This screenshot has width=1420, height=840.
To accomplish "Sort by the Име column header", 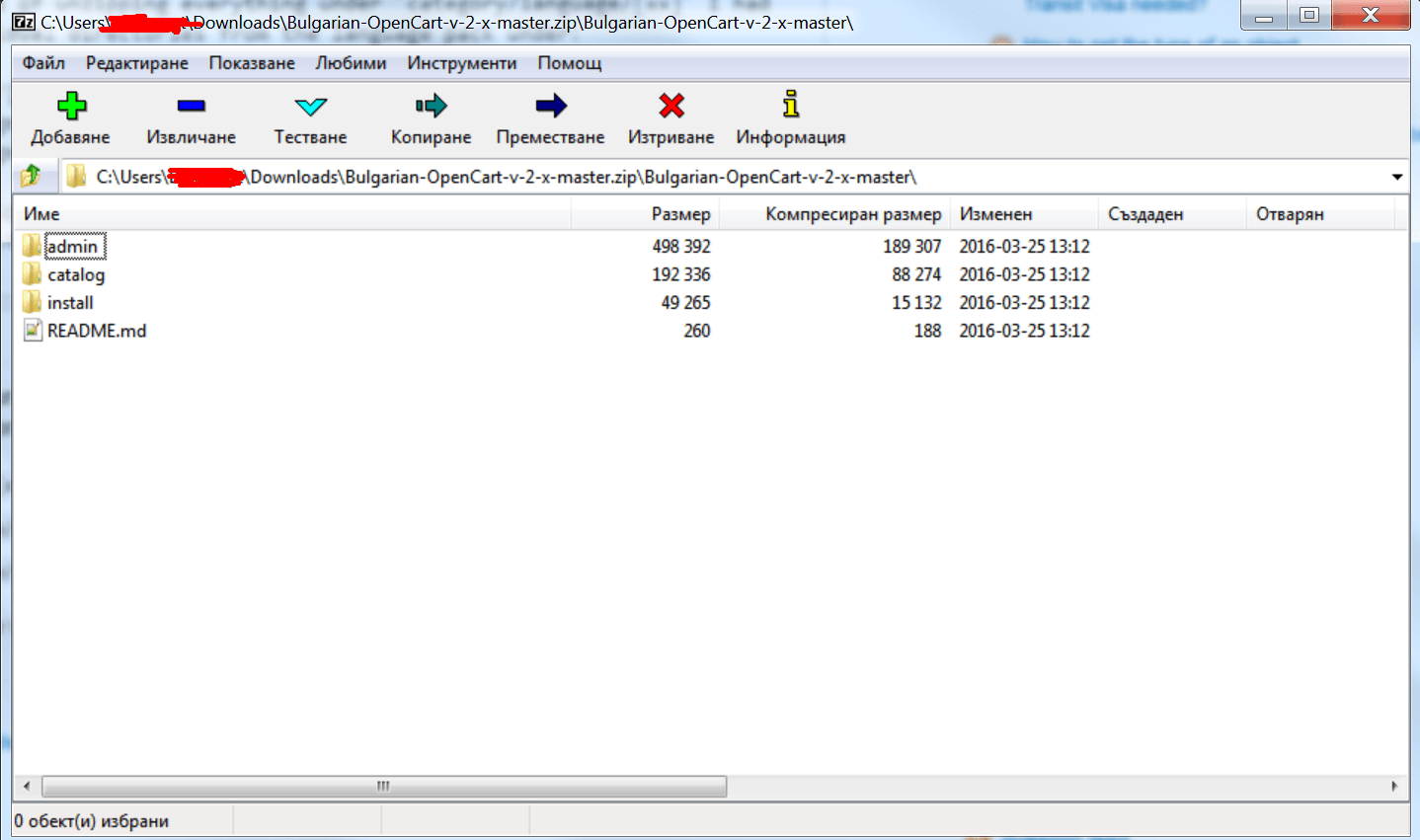I will click(x=41, y=214).
